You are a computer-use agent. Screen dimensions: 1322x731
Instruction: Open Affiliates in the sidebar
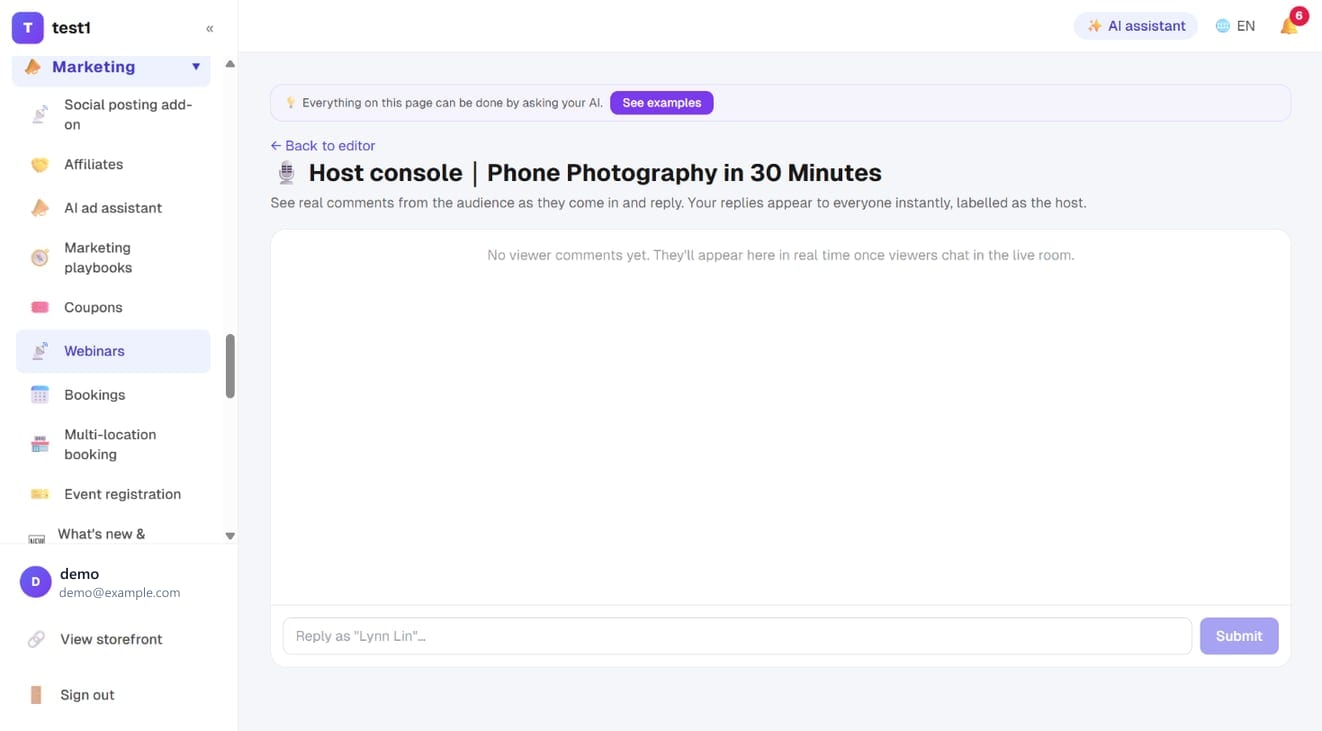click(x=113, y=164)
